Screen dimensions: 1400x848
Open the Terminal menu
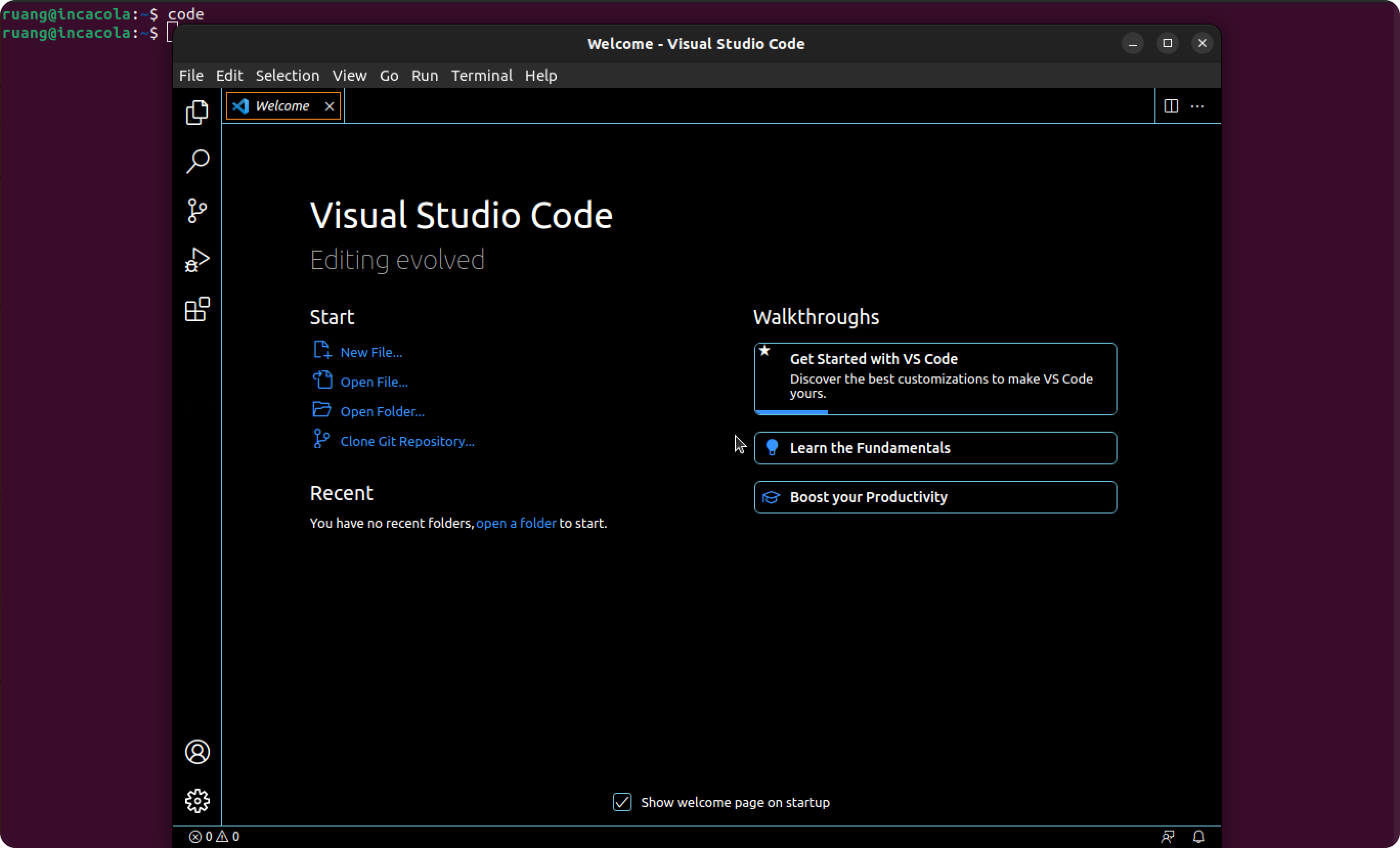[x=482, y=76]
